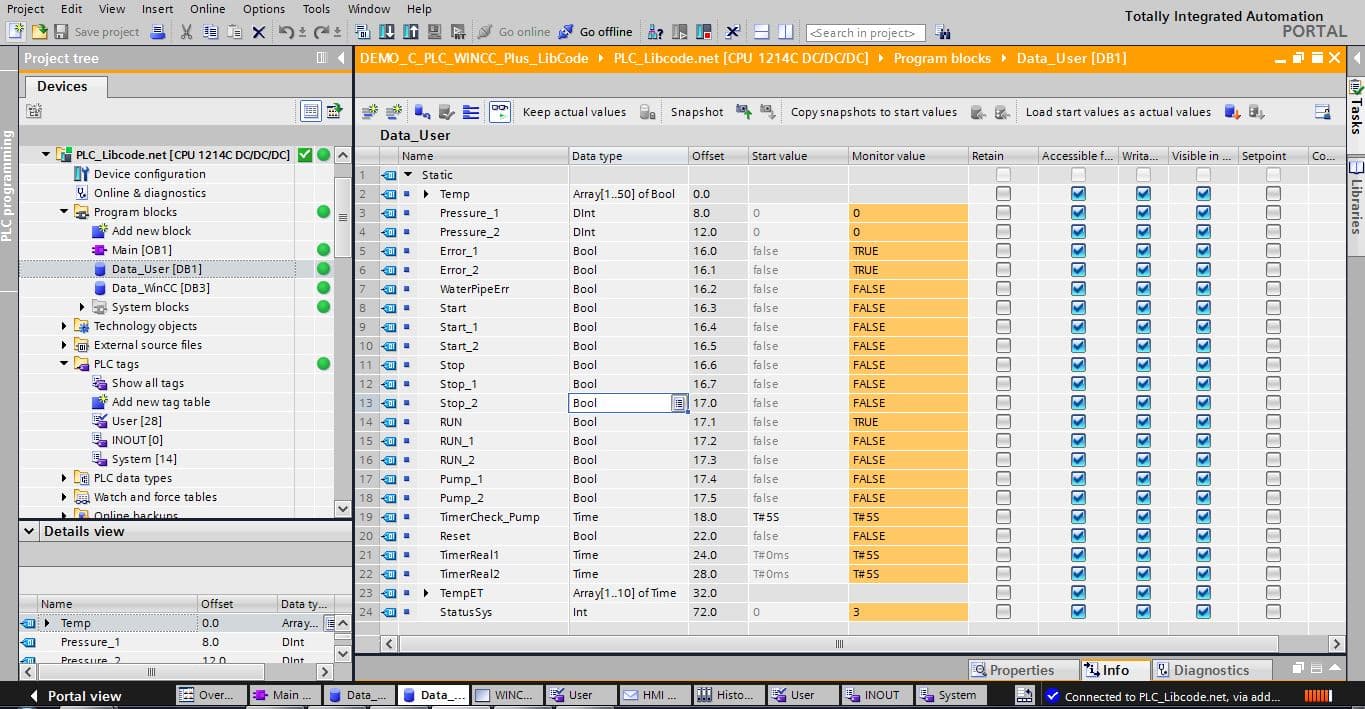Click the Cut scissors icon
Screen dimensions: 1365x709
pyautogui.click(x=187, y=32)
